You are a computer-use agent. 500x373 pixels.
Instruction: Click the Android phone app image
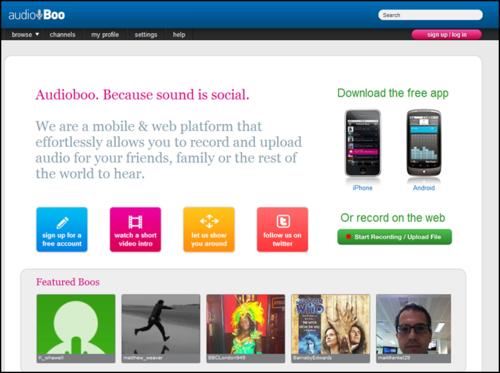point(424,143)
